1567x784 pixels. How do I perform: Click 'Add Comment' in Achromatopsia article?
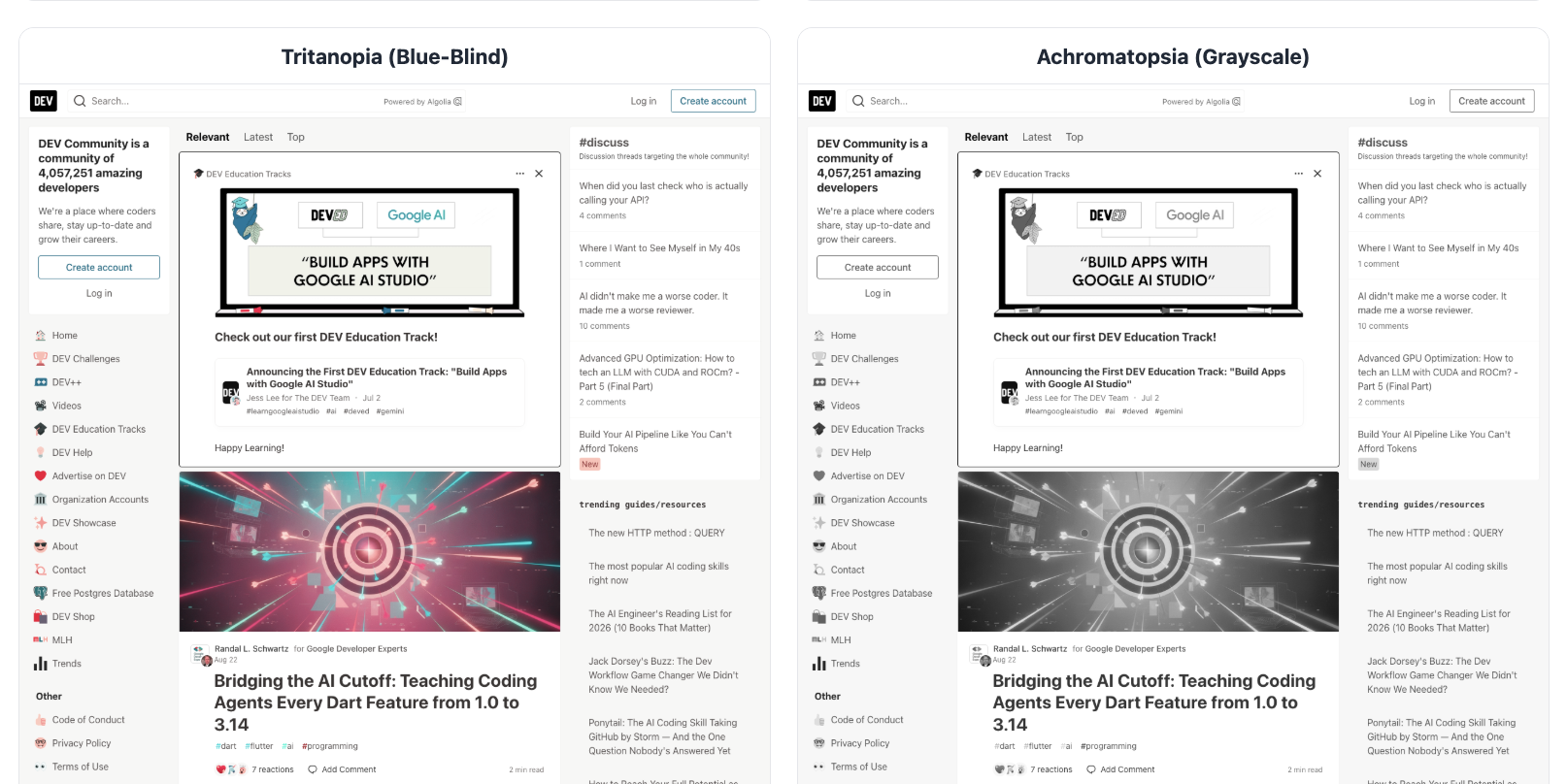pos(1127,769)
